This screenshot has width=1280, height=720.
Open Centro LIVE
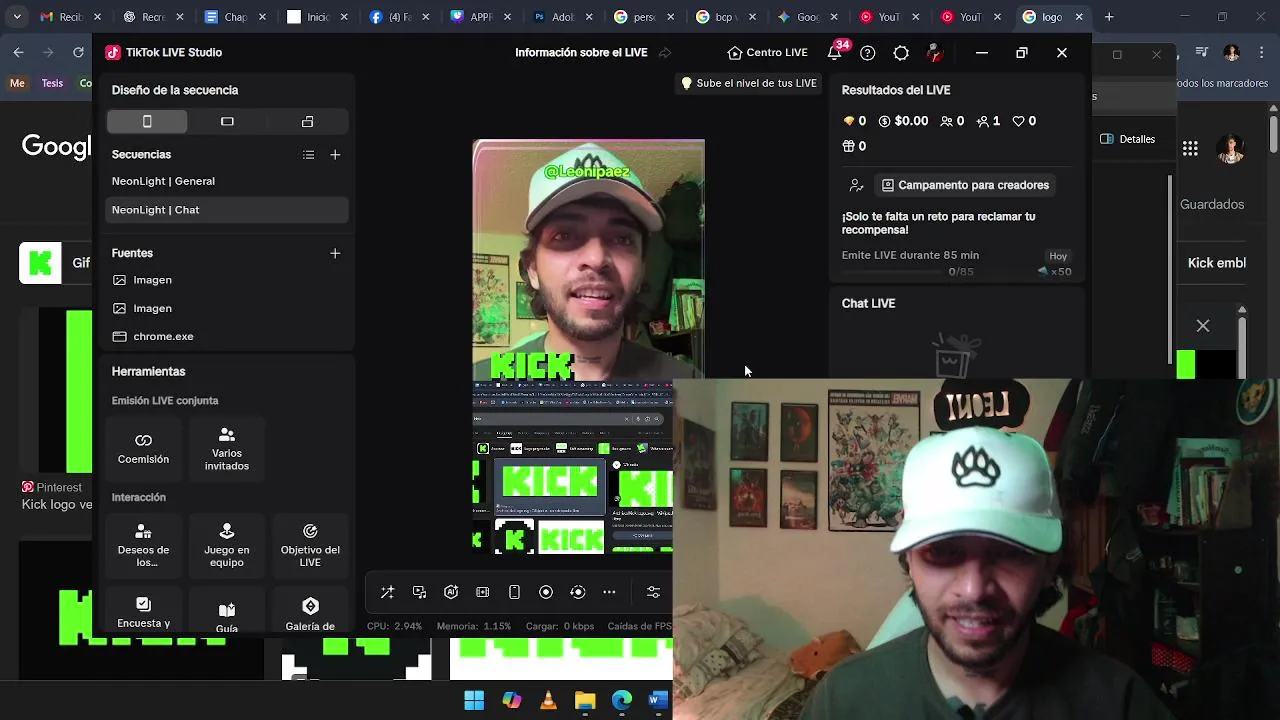767,53
